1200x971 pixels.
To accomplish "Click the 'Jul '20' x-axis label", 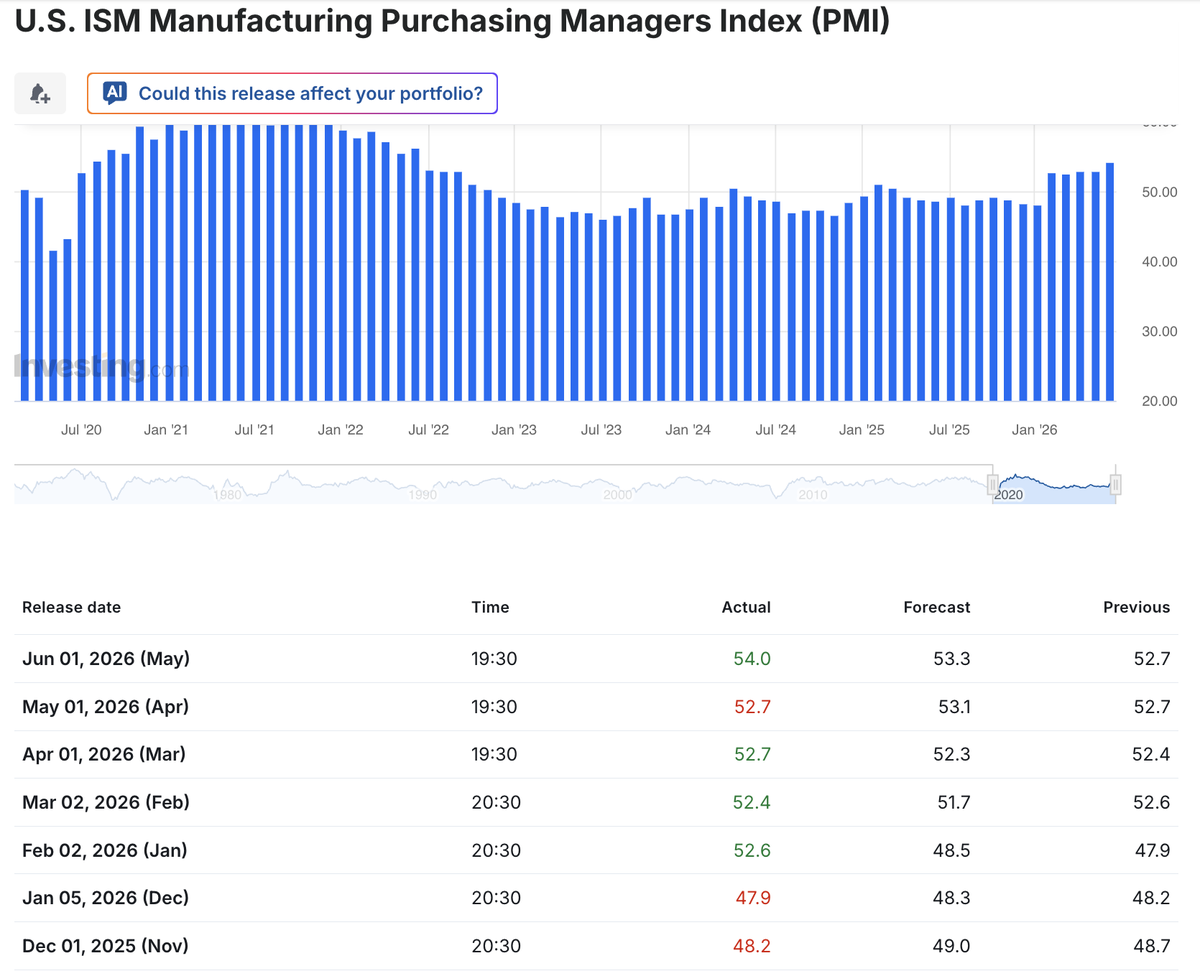I will pyautogui.click(x=81, y=430).
